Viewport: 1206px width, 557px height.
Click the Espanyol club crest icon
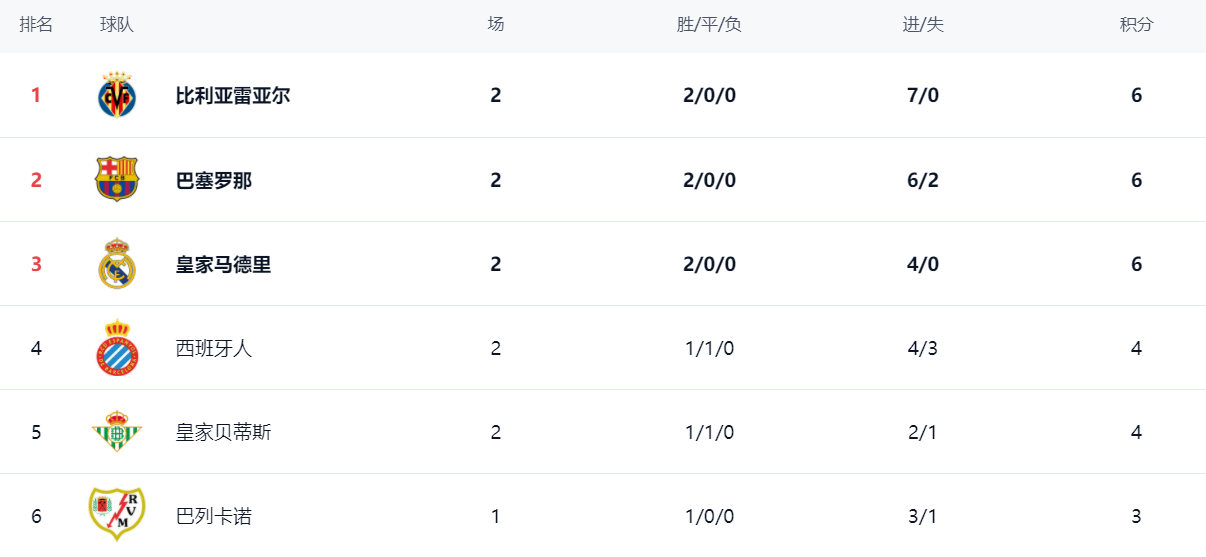coord(117,348)
